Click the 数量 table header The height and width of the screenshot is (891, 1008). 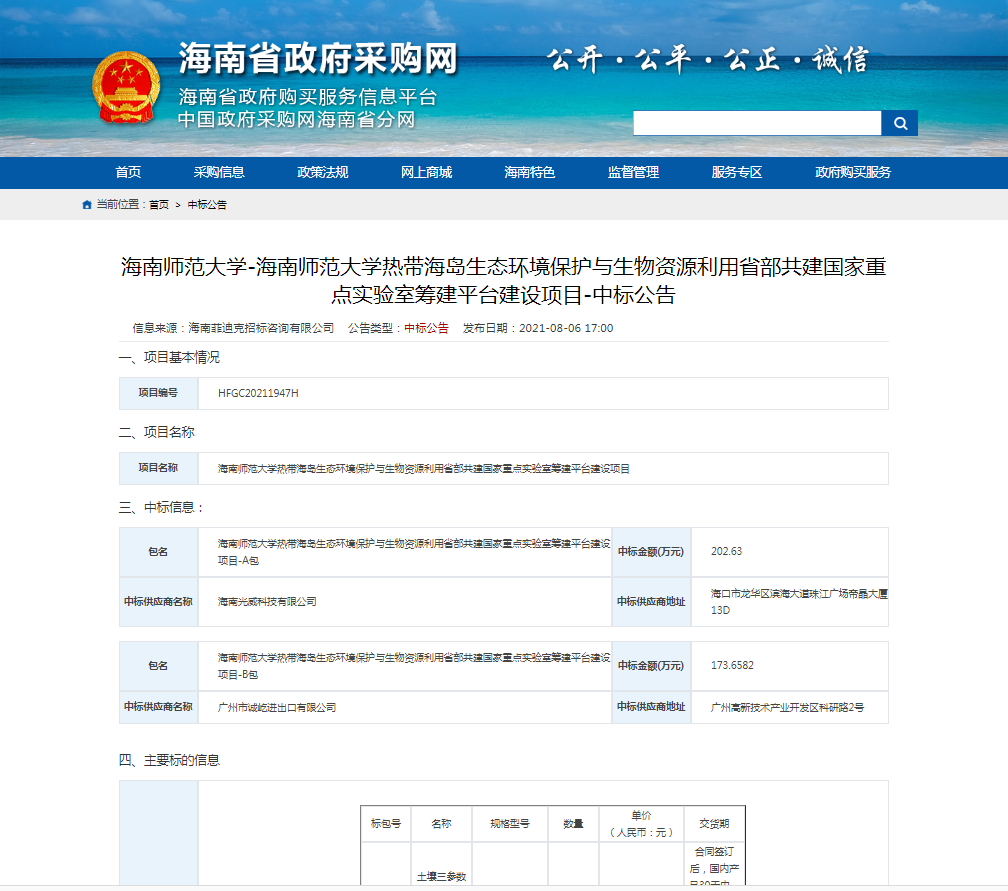[x=573, y=824]
